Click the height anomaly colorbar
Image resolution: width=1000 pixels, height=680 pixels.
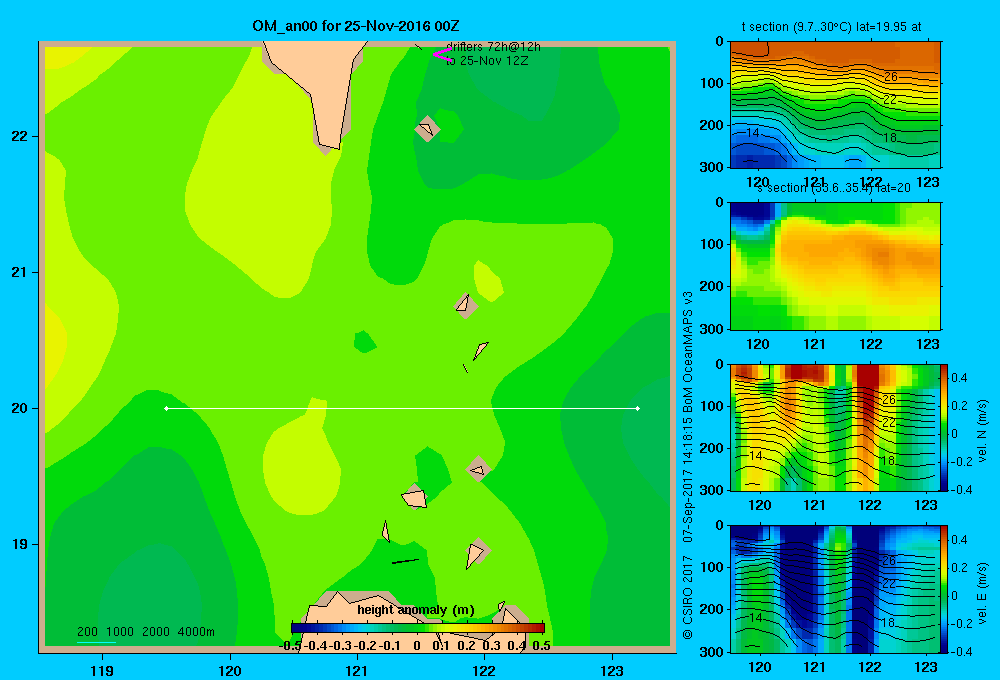click(418, 628)
